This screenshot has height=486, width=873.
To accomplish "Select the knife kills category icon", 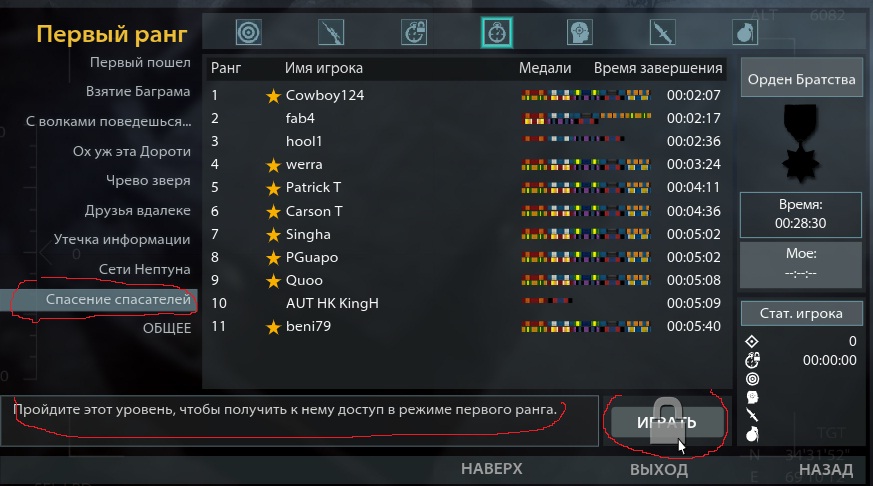I will click(662, 32).
